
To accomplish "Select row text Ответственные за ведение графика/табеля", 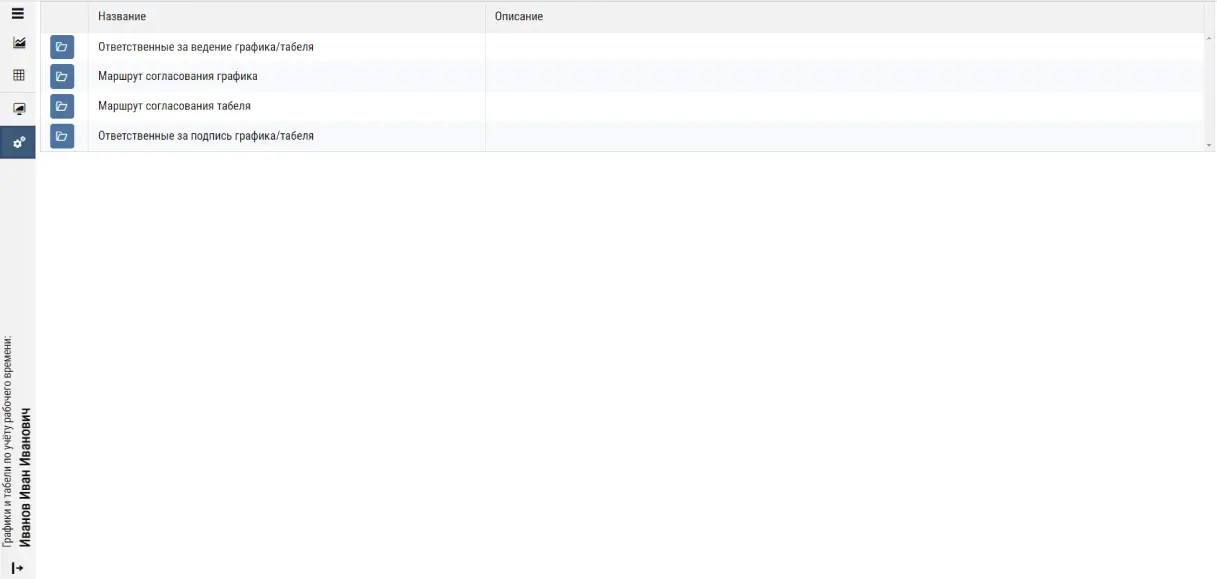I will (205, 47).
